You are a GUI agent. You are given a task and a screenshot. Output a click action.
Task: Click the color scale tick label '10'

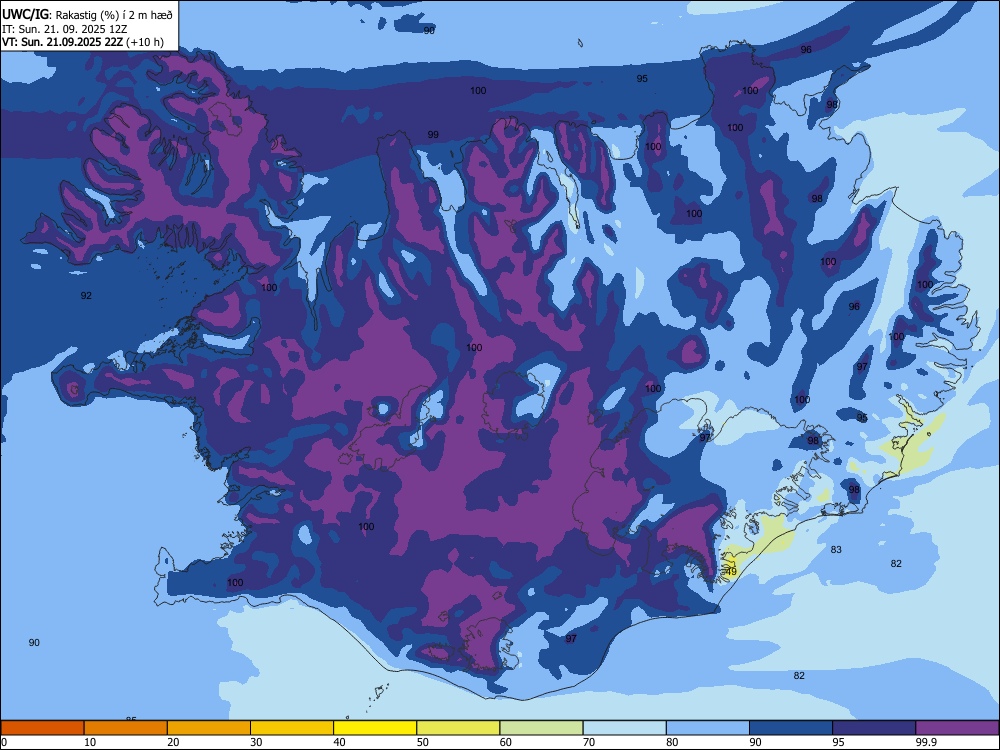[90, 742]
